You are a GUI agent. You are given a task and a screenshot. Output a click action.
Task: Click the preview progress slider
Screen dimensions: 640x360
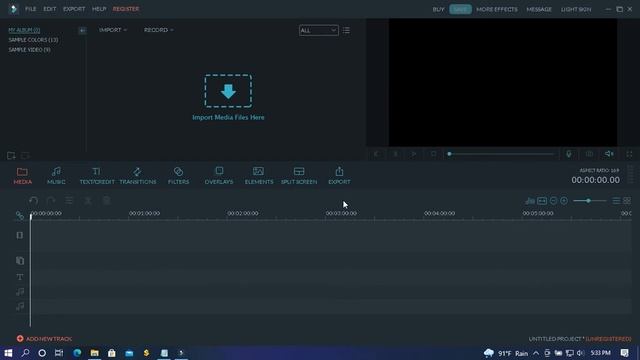[x=501, y=154]
